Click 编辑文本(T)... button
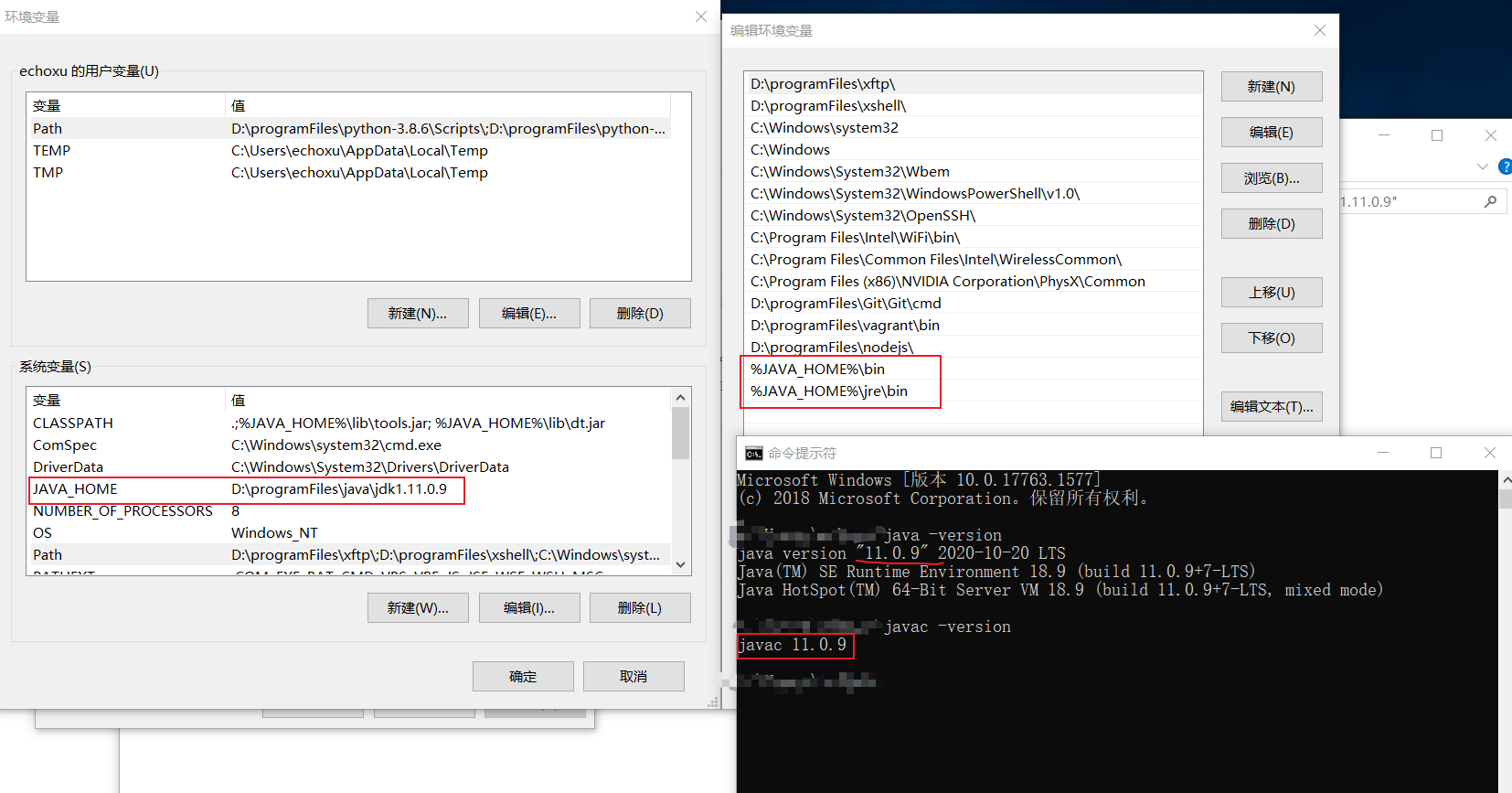This screenshot has width=1512, height=793. [x=1272, y=407]
